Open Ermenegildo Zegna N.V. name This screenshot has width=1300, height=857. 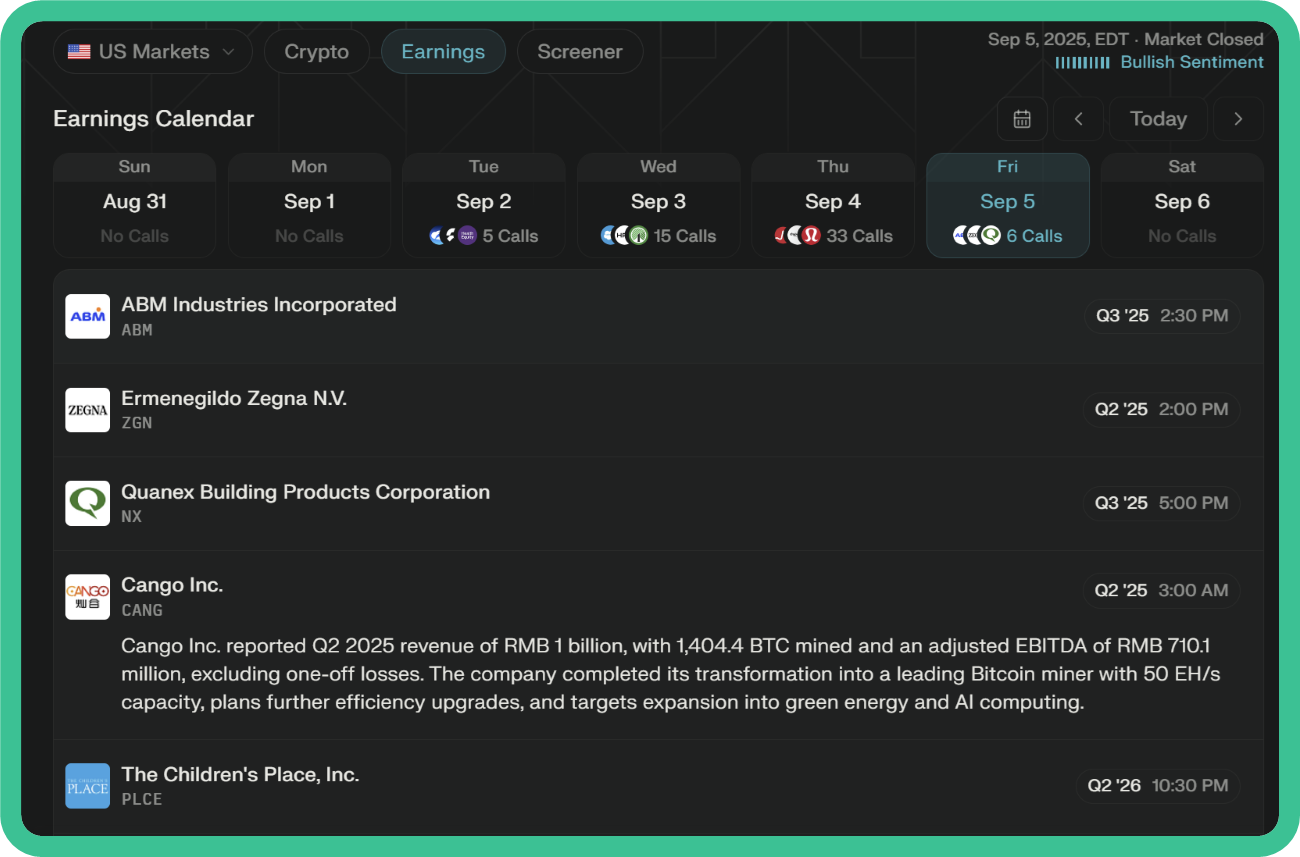[234, 398]
